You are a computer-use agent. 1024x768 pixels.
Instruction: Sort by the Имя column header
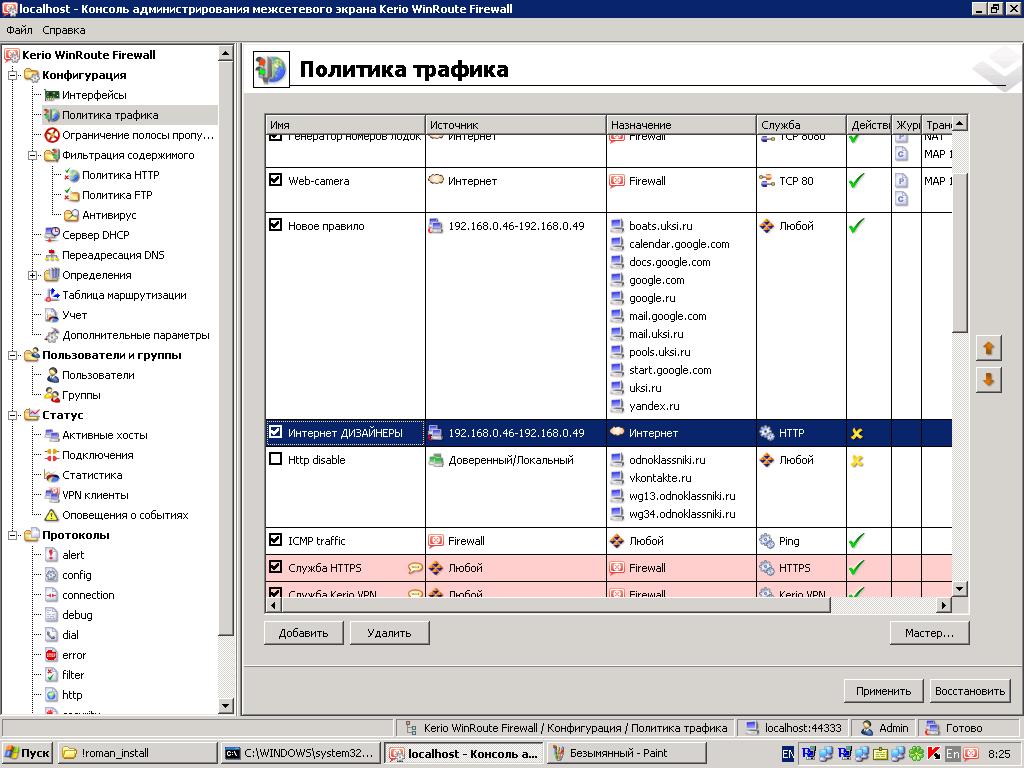(x=345, y=124)
